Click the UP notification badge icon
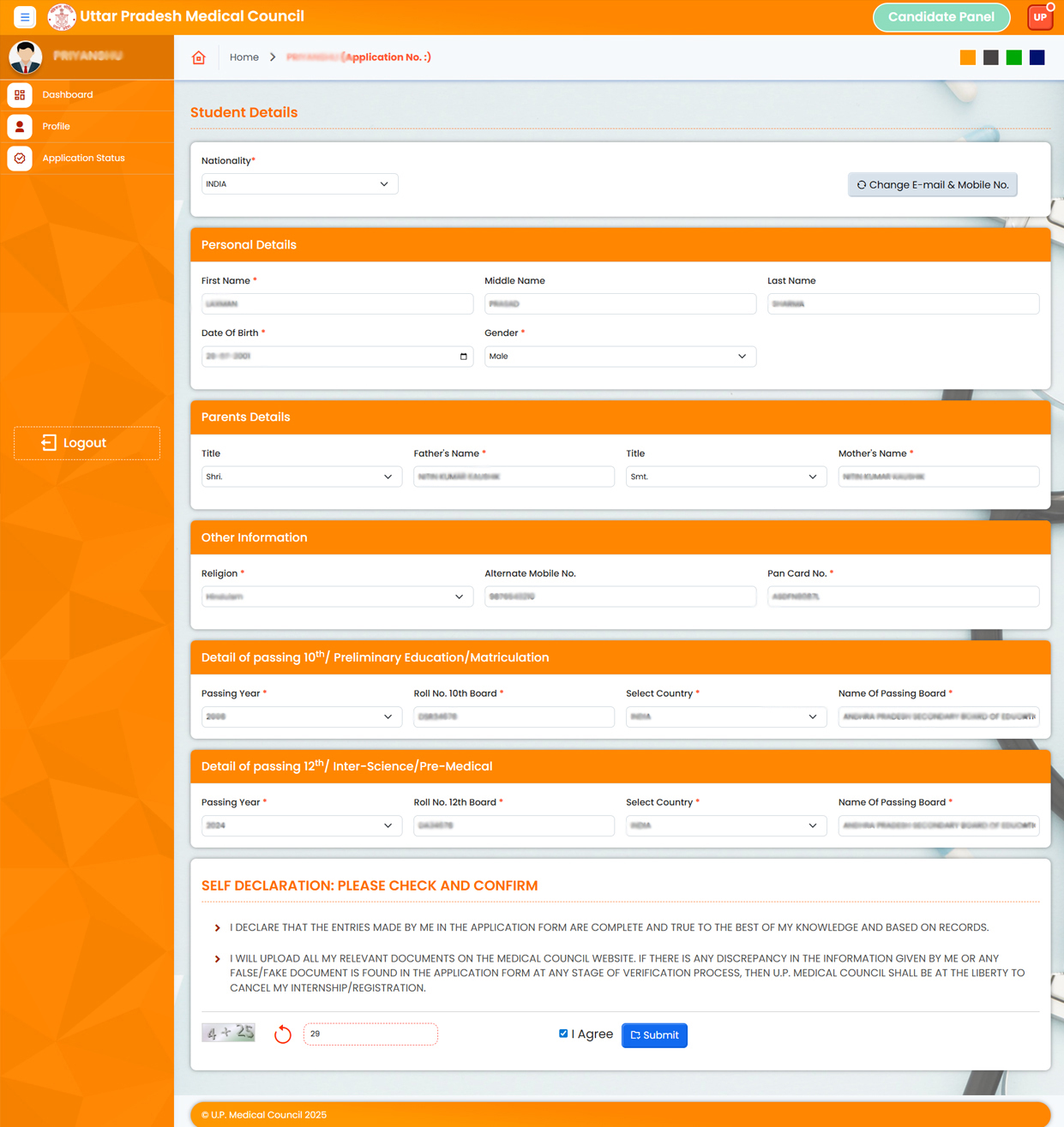The image size is (1064, 1127). pos(1040,17)
